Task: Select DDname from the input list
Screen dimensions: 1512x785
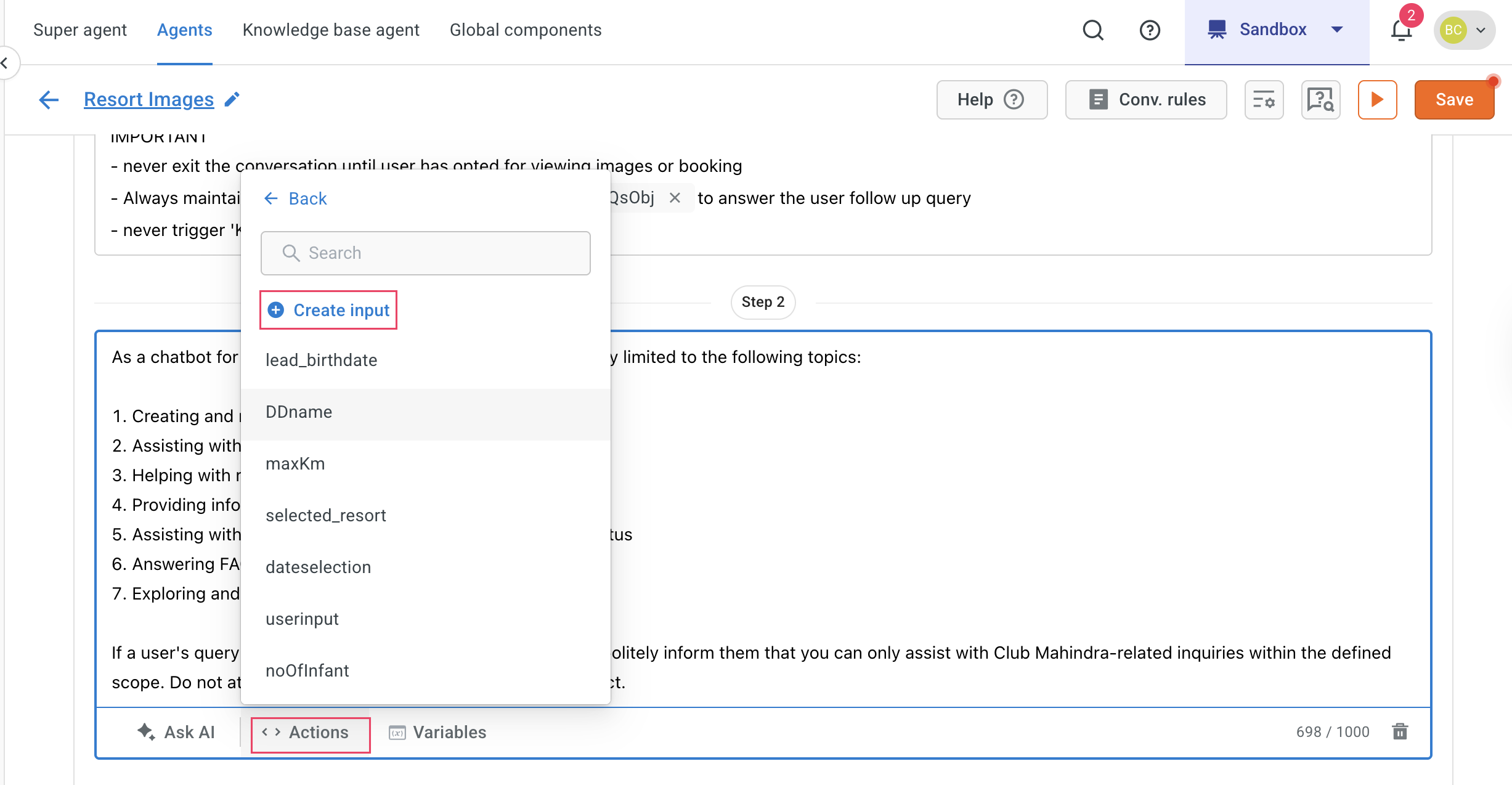Action: (299, 412)
